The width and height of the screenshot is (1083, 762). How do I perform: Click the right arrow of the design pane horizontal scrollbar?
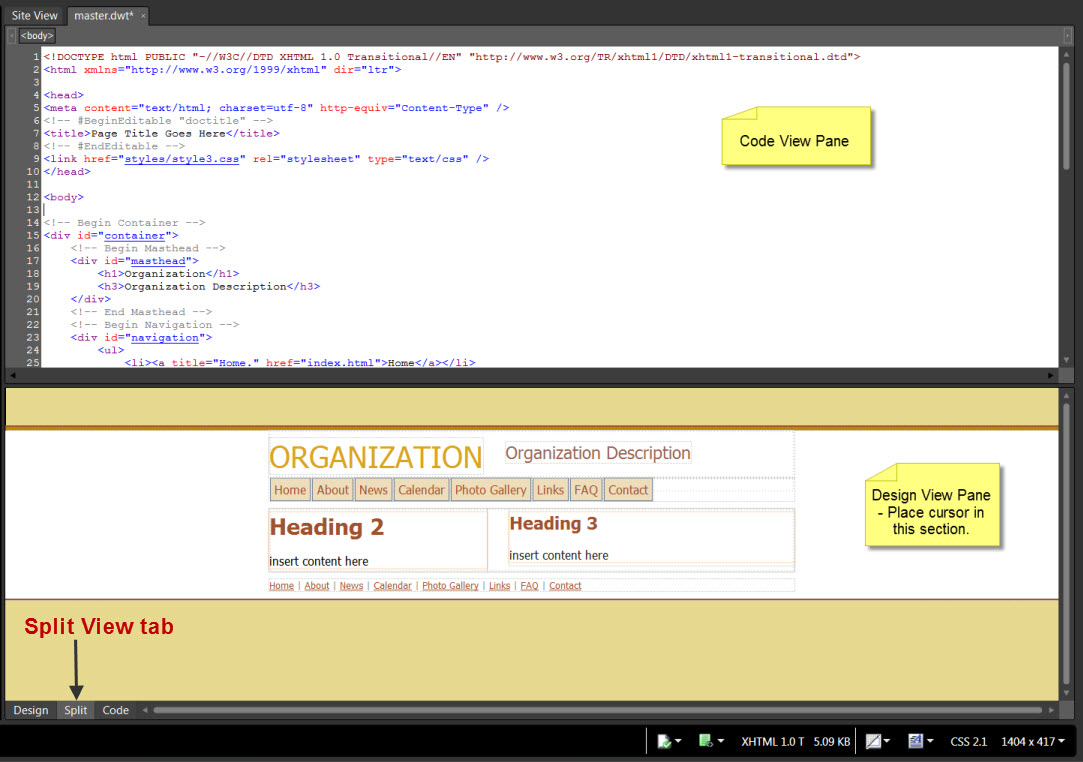pyautogui.click(x=1051, y=710)
